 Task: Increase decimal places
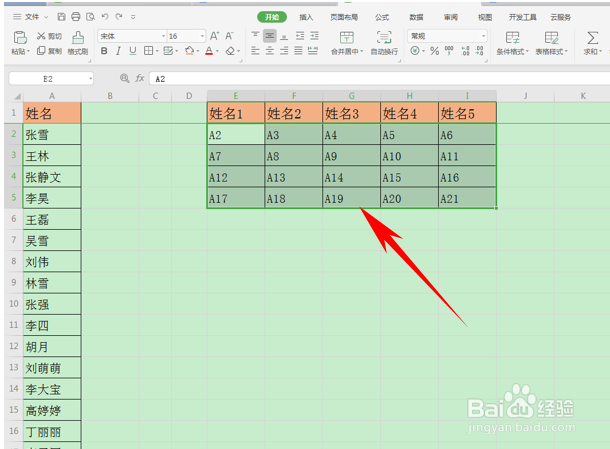[465, 51]
